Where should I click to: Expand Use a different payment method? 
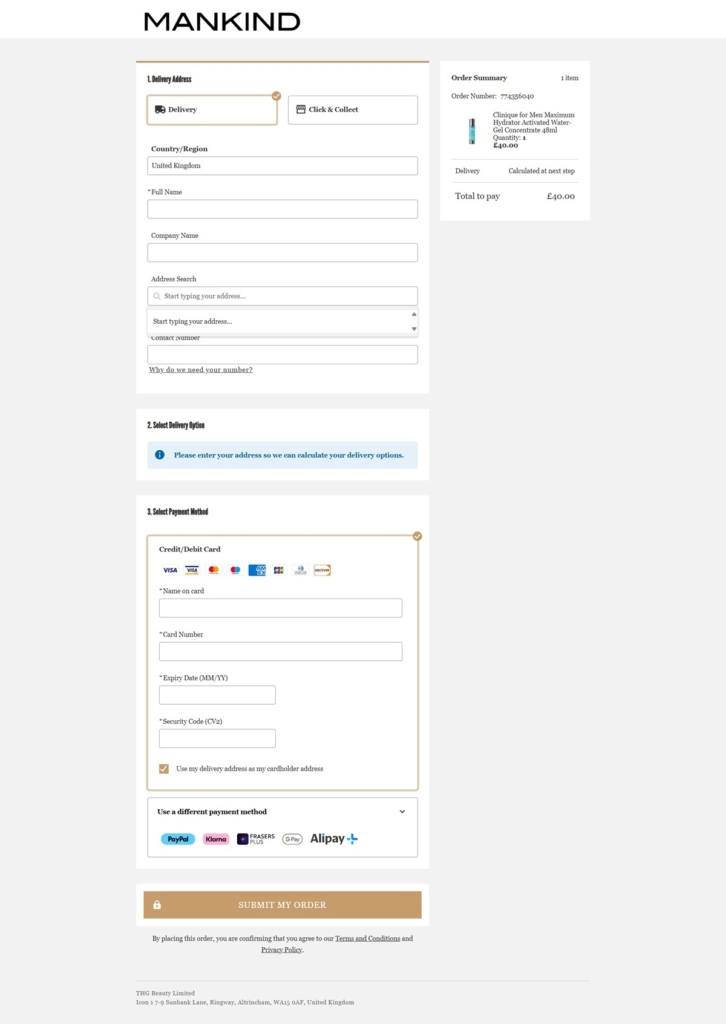(282, 812)
